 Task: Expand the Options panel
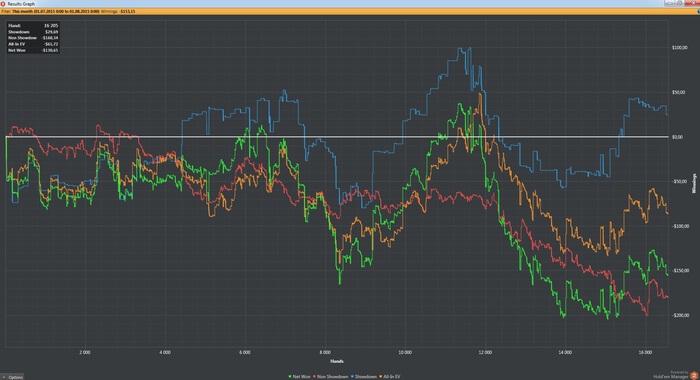pos(12,377)
